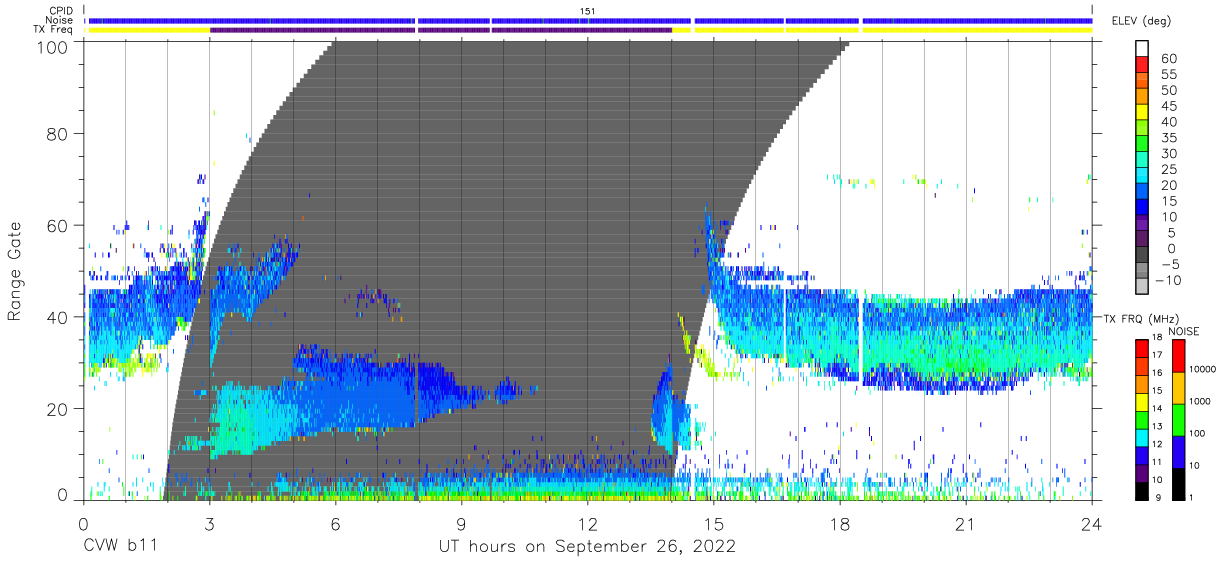The image size is (1228, 567).
Task: Click the white top segment of ELEV colorbar
Action: tap(1142, 49)
